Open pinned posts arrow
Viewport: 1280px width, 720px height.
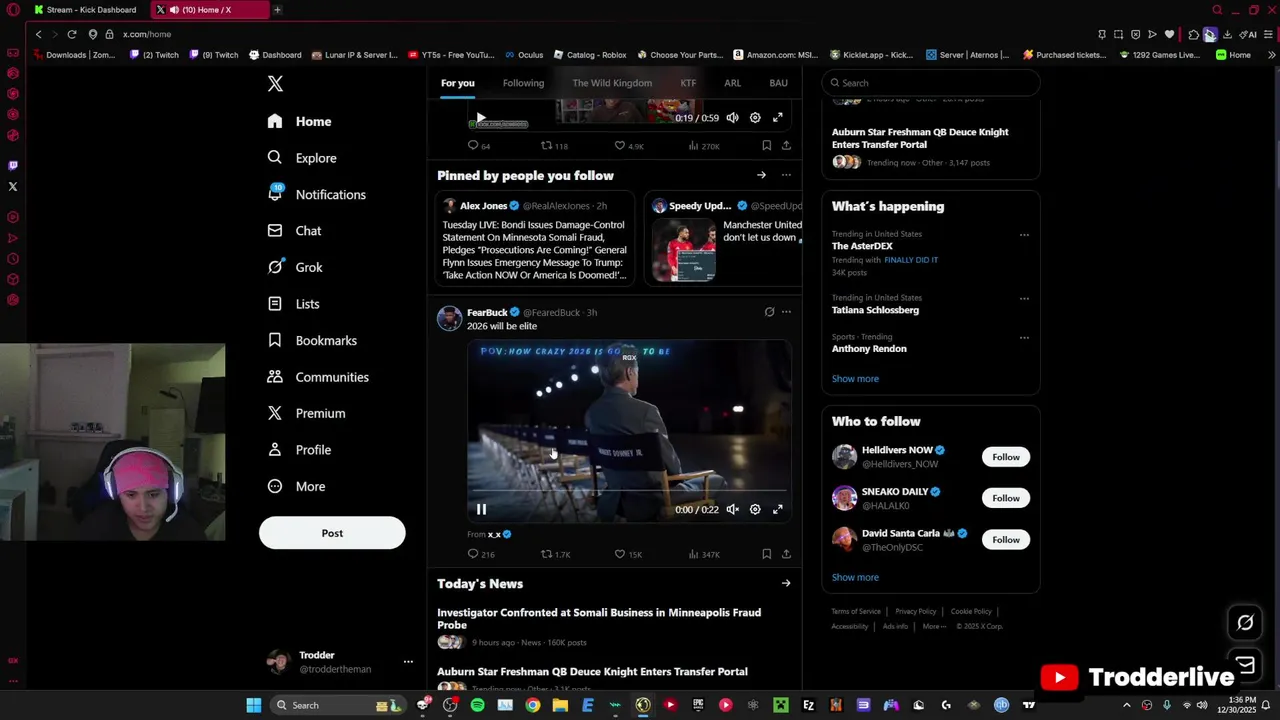click(x=761, y=175)
